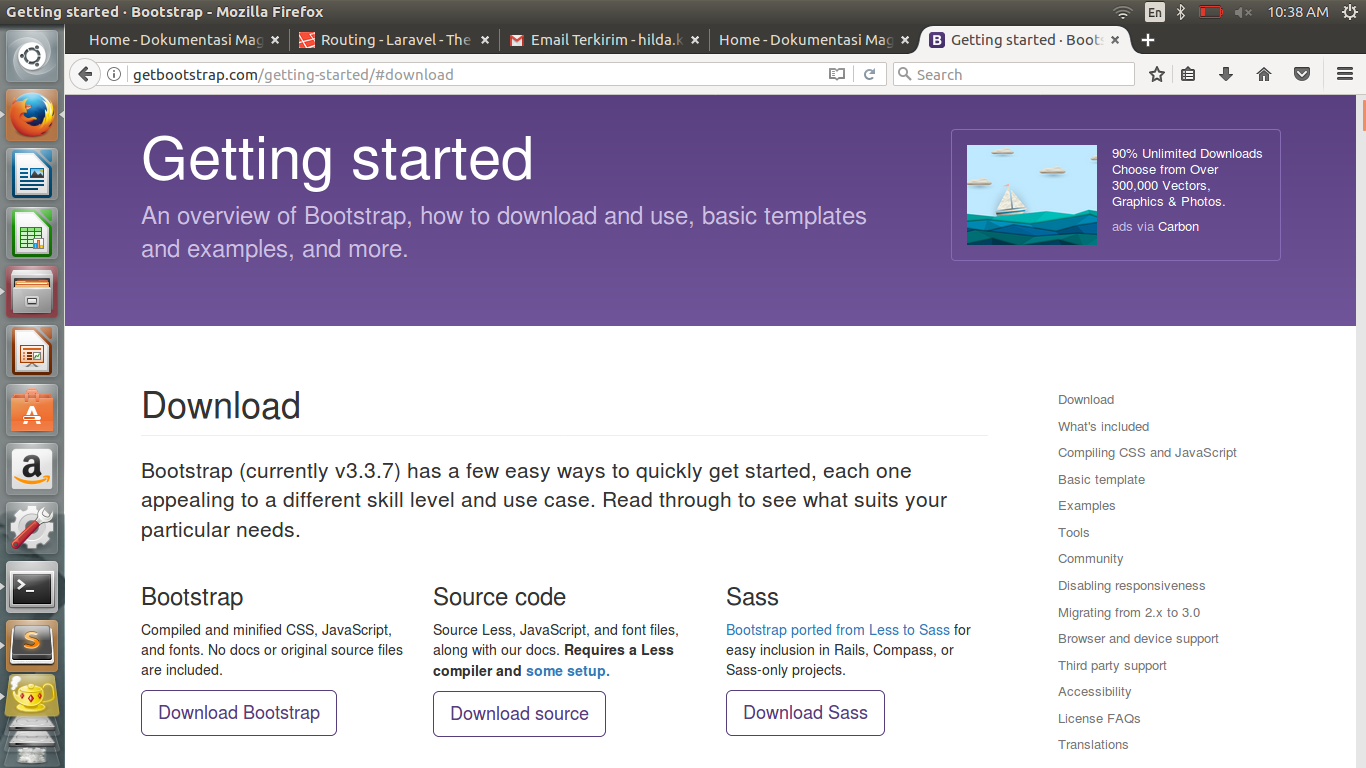Open the battery status indicator
Screen dimensions: 1366x768
1211,12
